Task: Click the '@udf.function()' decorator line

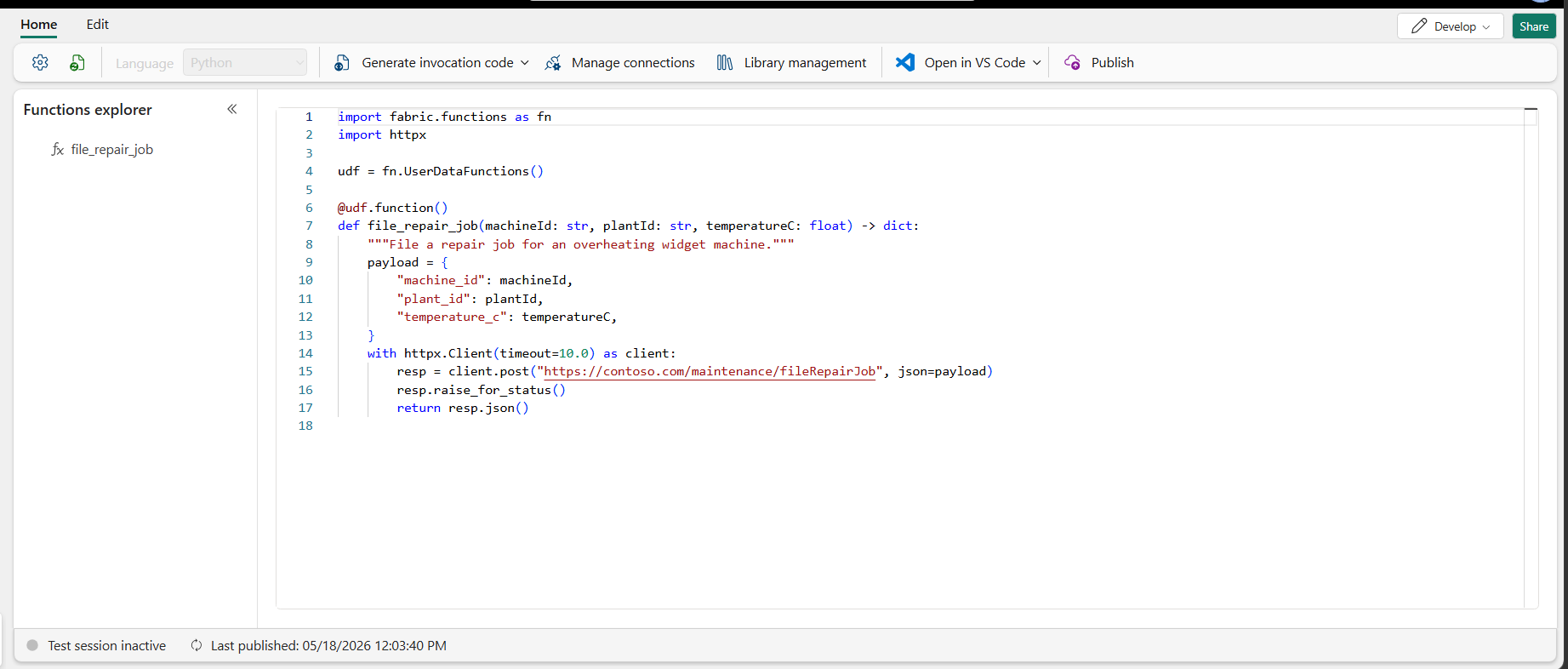Action: click(x=392, y=208)
